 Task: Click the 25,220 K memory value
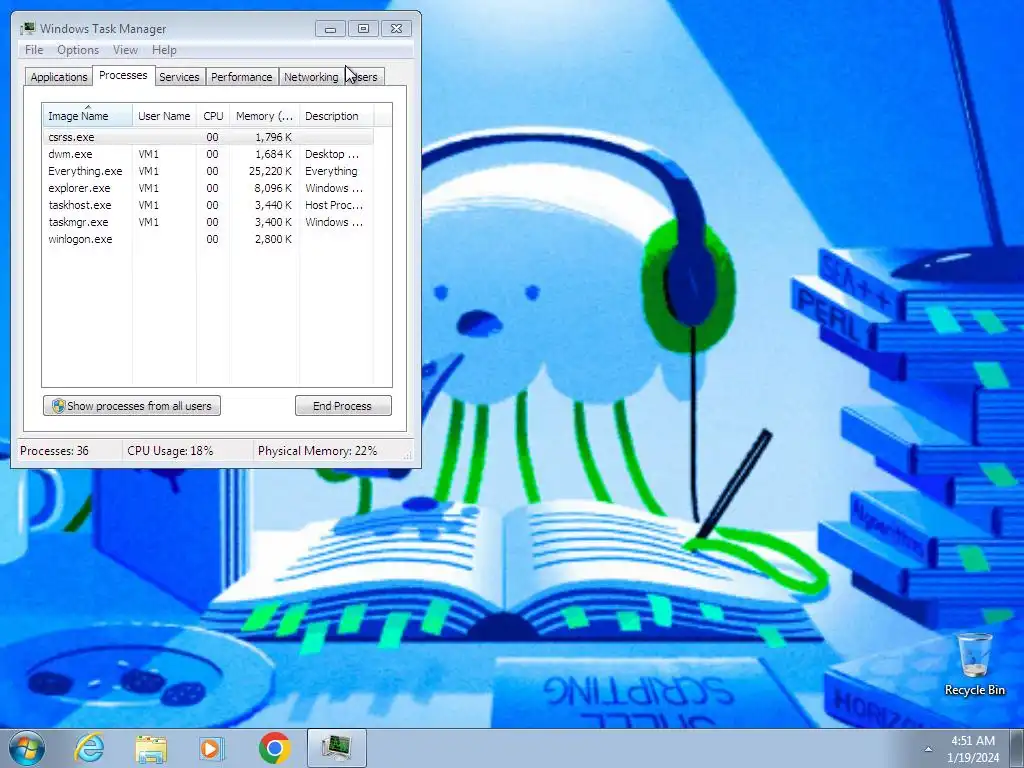click(x=270, y=171)
